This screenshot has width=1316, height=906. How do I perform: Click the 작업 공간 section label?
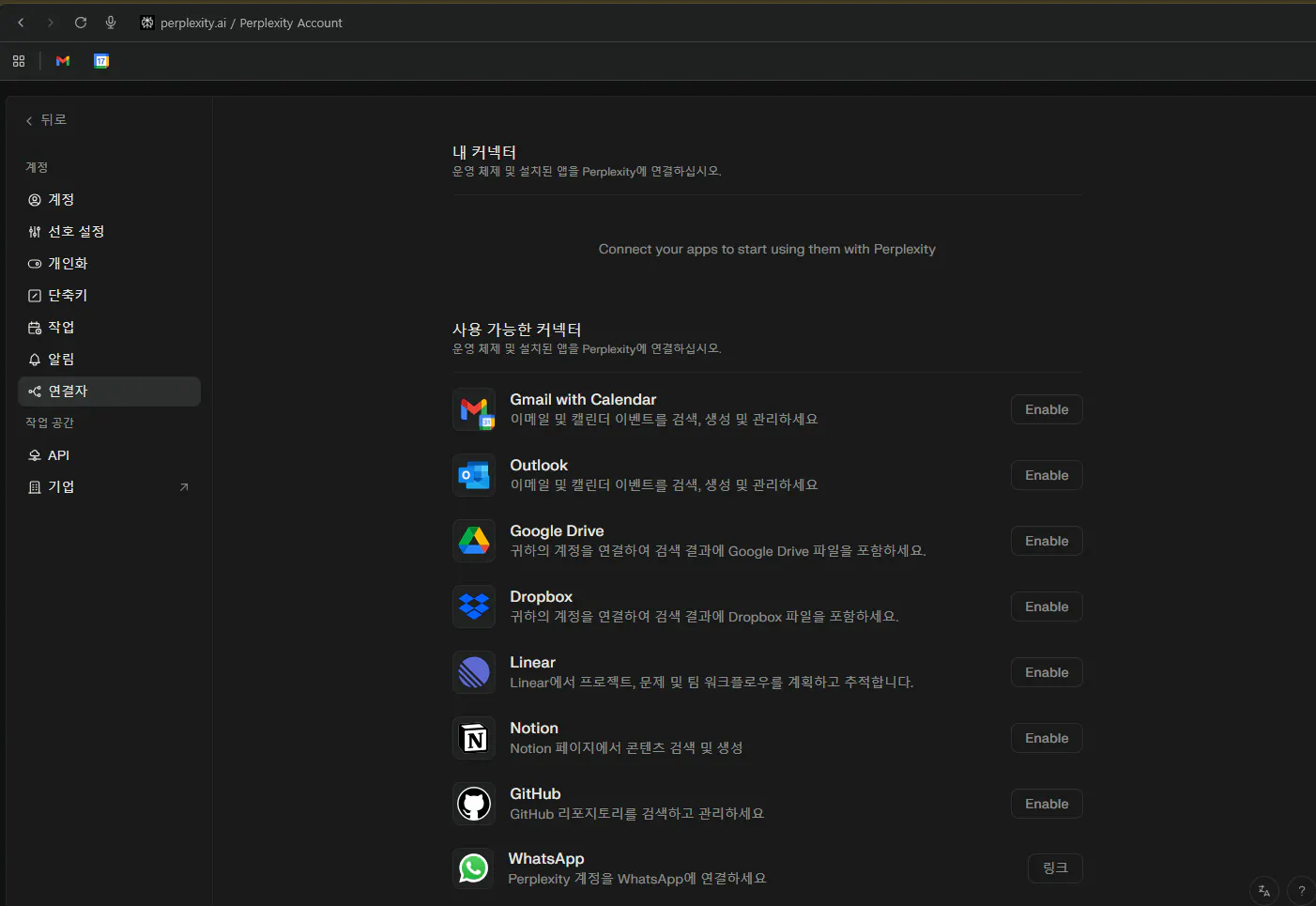pyautogui.click(x=50, y=422)
